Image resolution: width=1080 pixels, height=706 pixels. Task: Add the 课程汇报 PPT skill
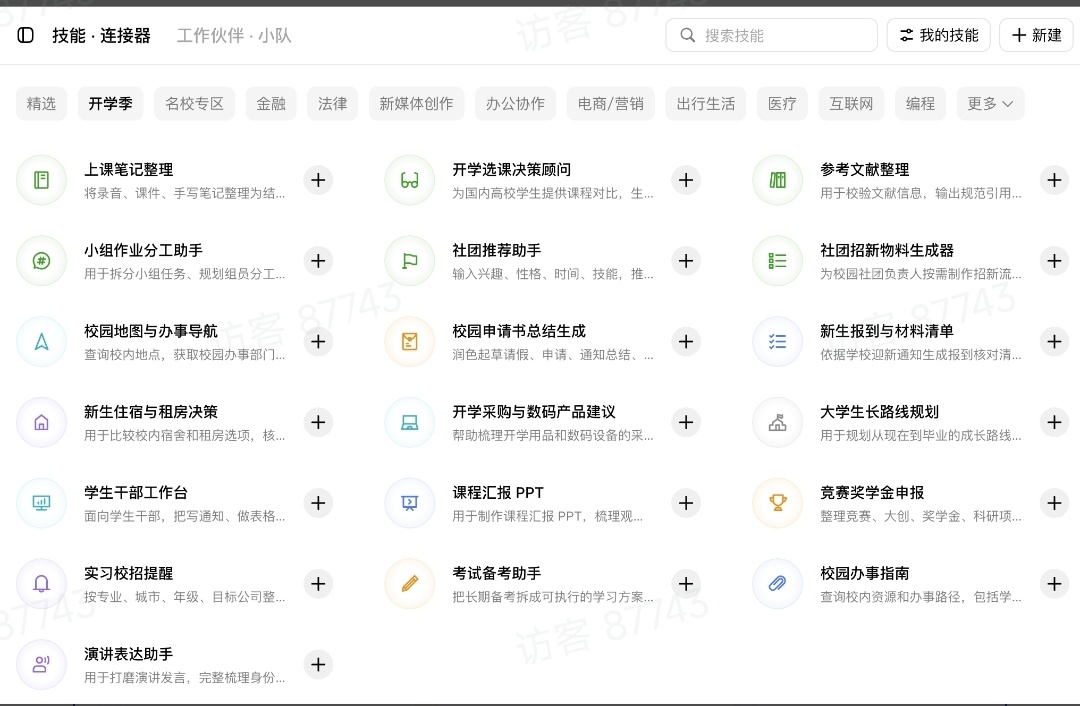pos(686,503)
